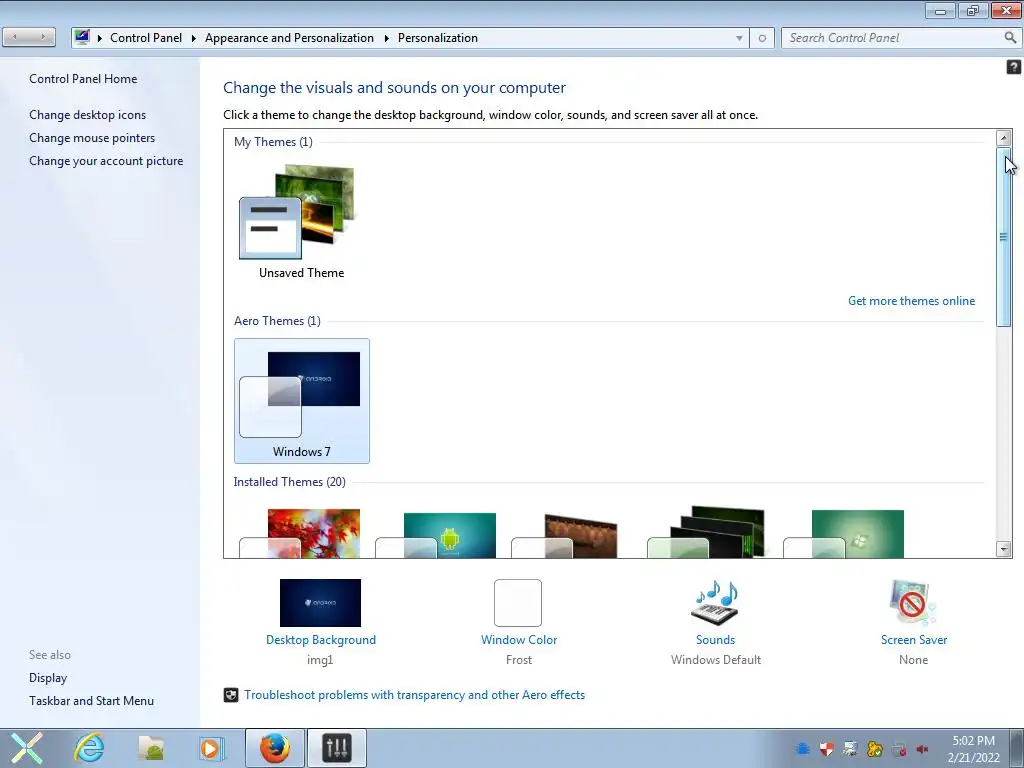Viewport: 1024px width, 768px height.
Task: Click the themes list scroll down arrow
Action: point(1004,549)
